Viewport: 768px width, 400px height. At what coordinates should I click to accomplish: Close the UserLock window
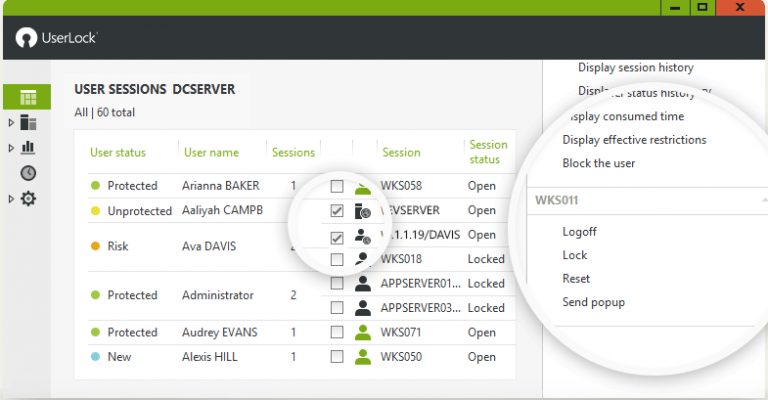[741, 8]
